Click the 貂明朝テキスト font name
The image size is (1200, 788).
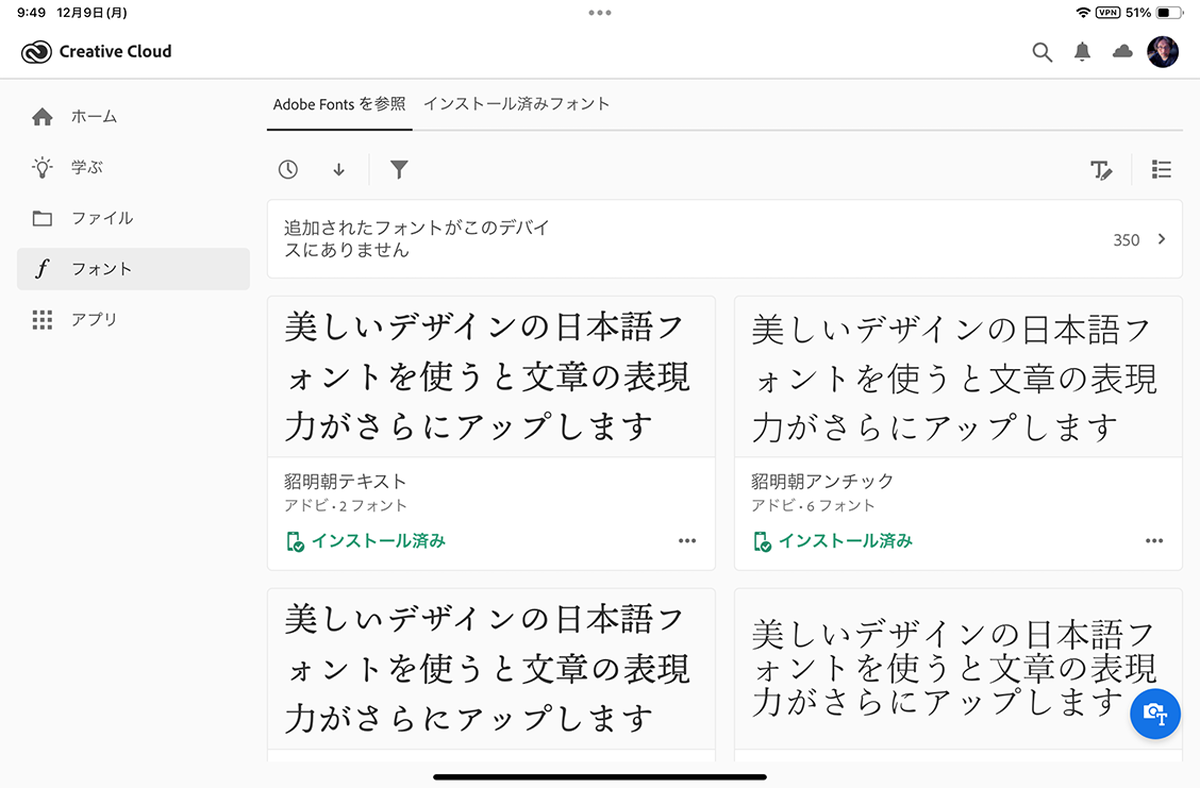click(345, 482)
